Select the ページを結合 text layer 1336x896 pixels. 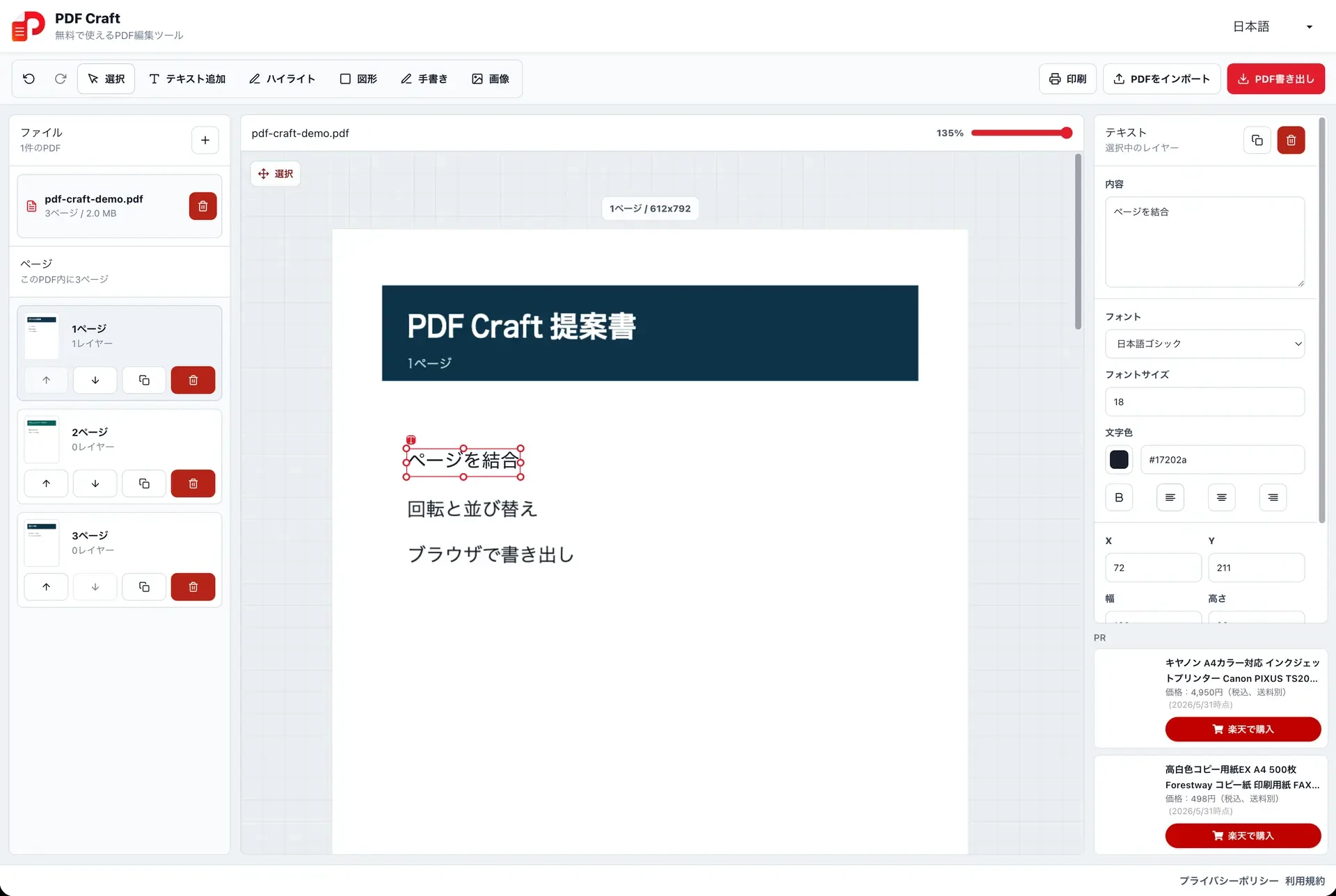463,461
